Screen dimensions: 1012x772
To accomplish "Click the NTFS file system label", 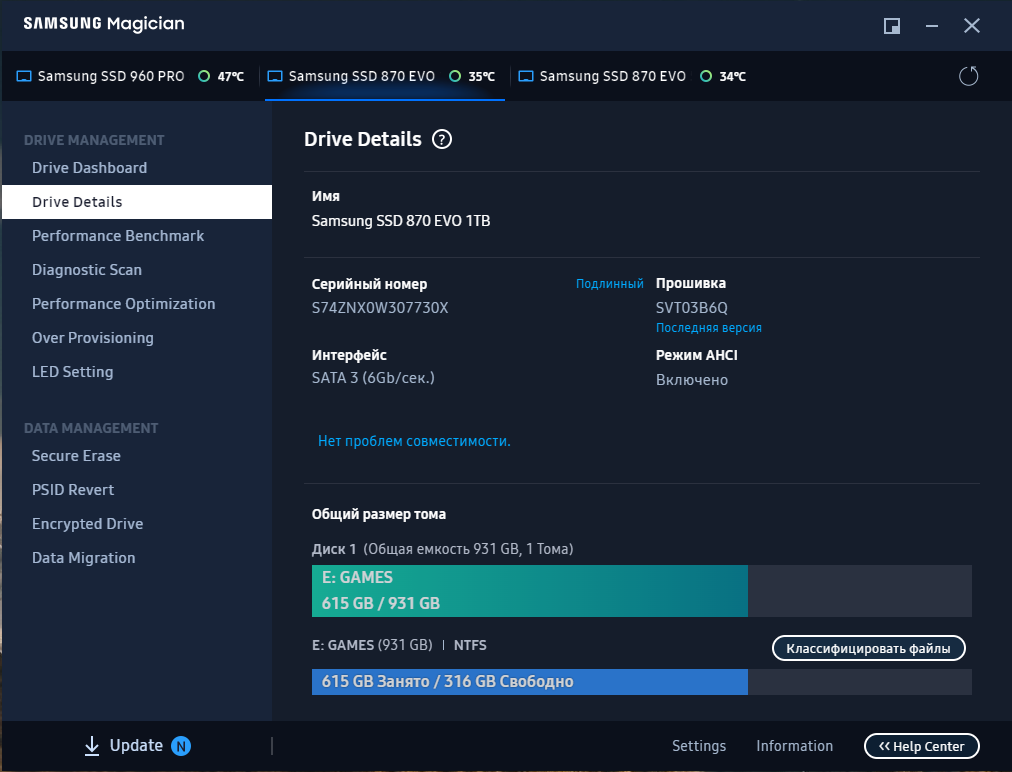I will (470, 645).
